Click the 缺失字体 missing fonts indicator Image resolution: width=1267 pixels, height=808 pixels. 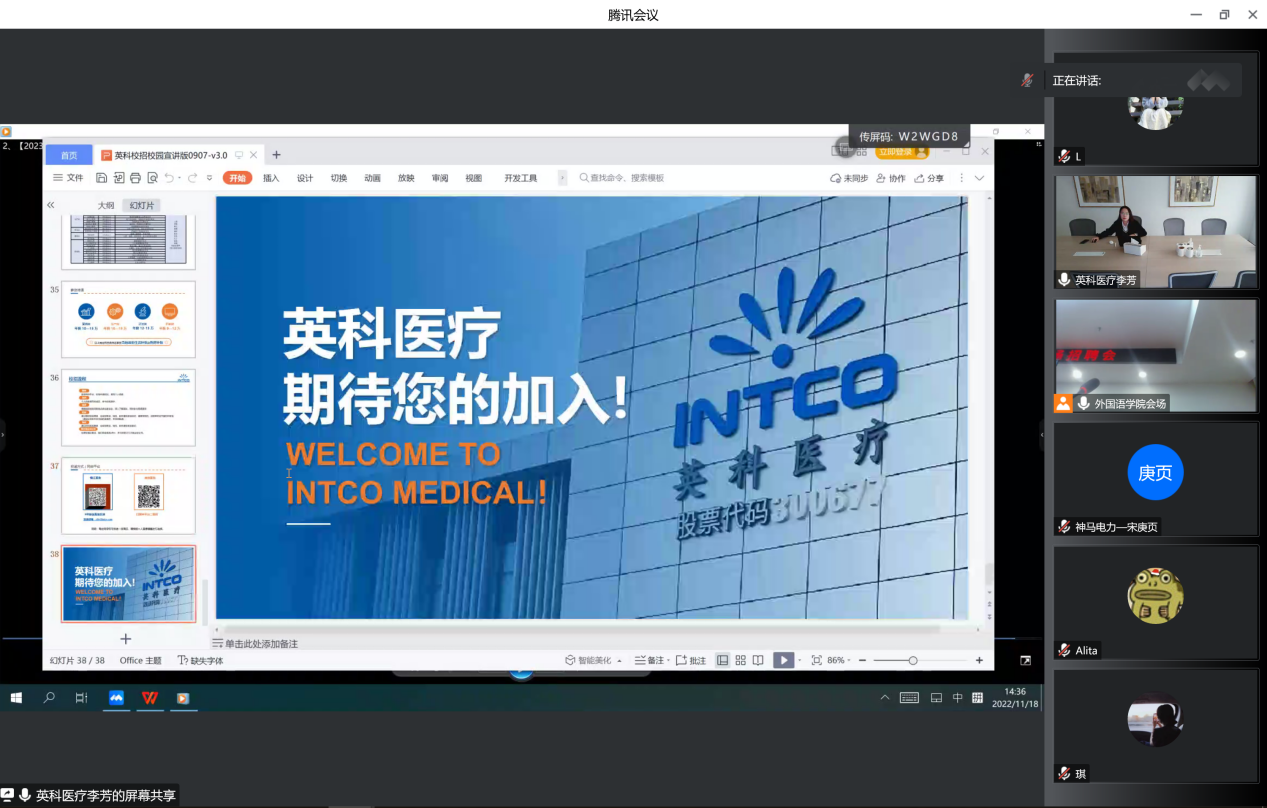point(201,660)
